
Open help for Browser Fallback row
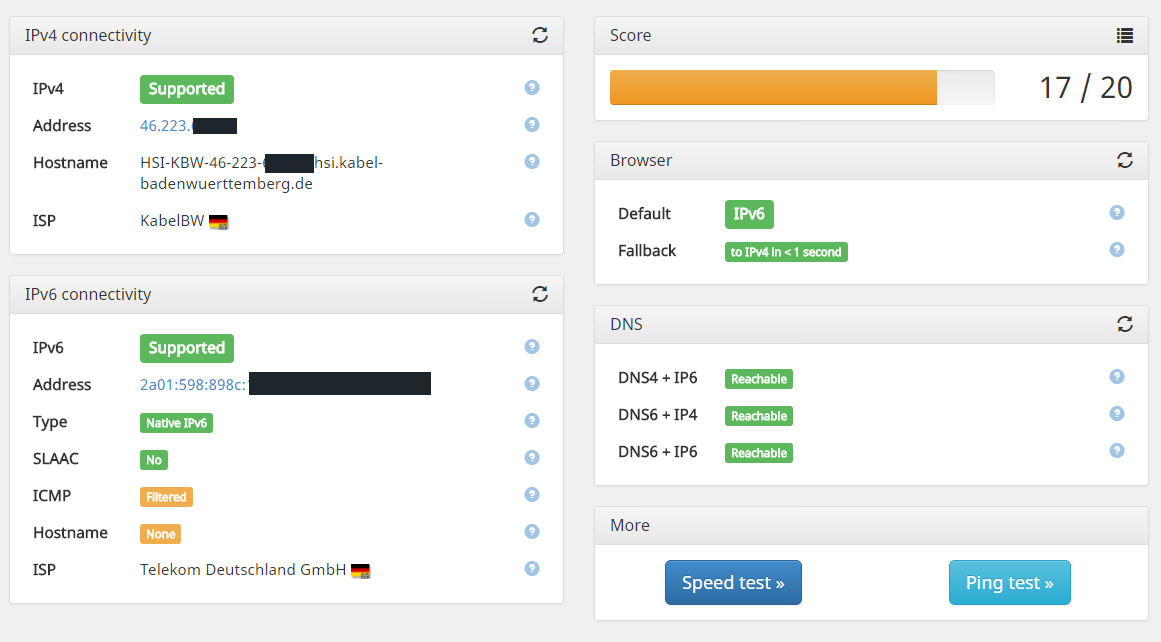[1117, 250]
